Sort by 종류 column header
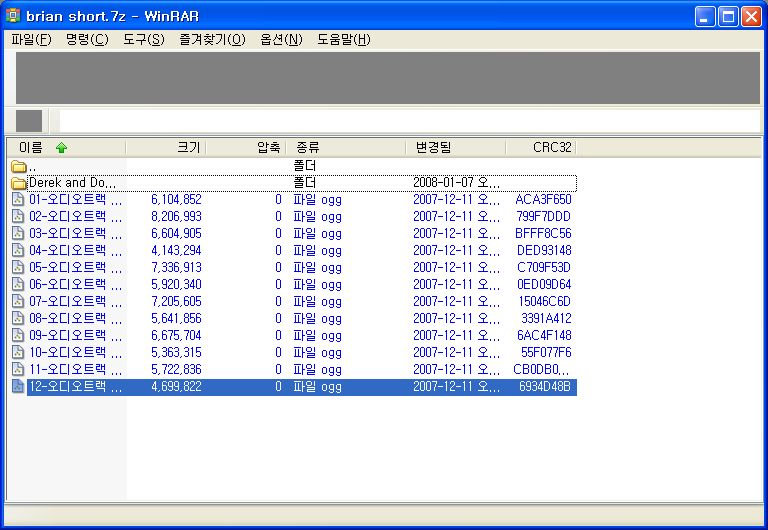This screenshot has height=530, width=768. [x=346, y=147]
